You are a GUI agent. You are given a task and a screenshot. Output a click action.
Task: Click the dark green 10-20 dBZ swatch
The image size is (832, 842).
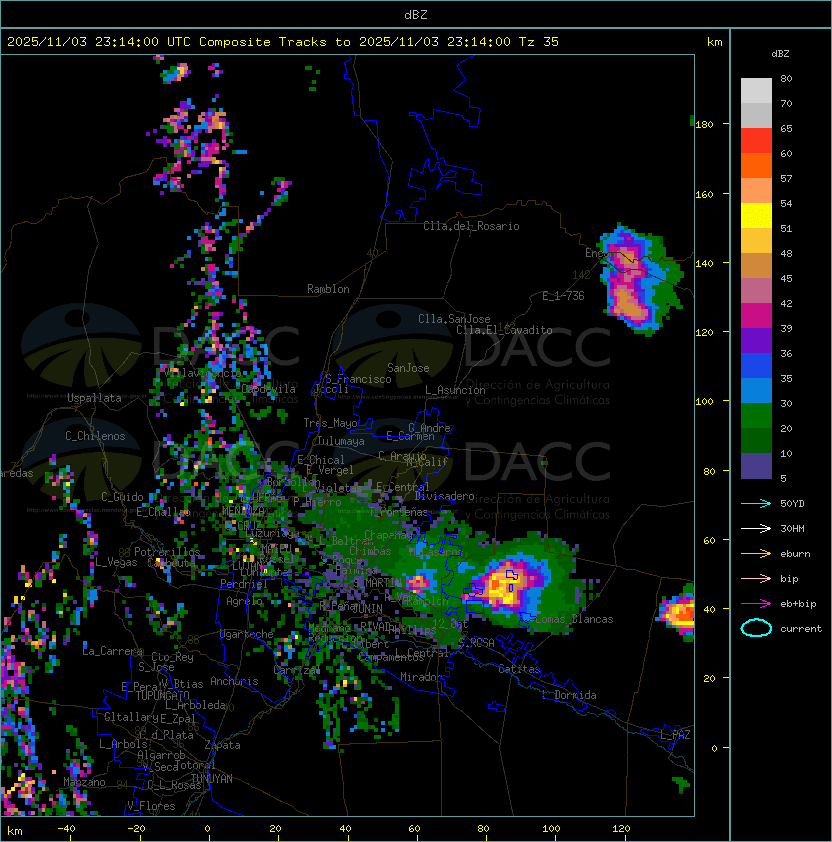[756, 440]
